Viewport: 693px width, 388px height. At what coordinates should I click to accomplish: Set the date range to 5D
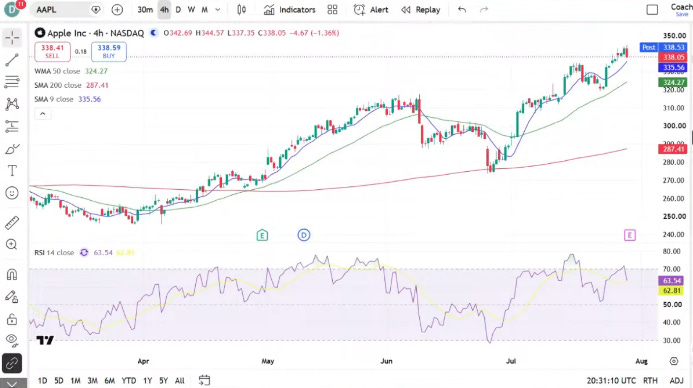tap(59, 380)
